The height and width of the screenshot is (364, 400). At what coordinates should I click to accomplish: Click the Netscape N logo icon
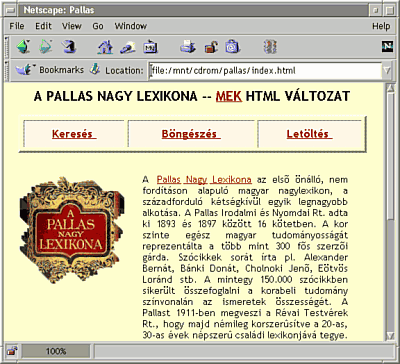[387, 47]
